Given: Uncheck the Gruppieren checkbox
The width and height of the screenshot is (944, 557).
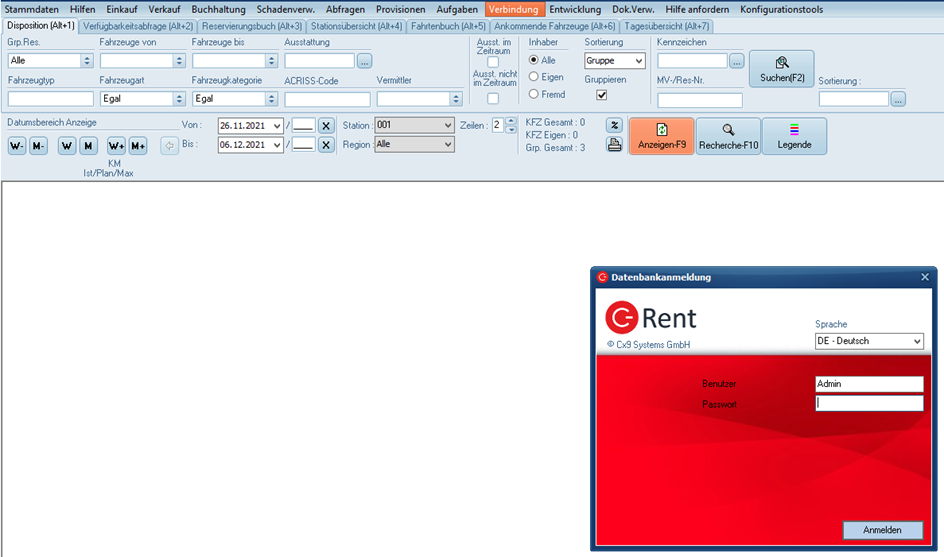Looking at the screenshot, I should click(601, 95).
